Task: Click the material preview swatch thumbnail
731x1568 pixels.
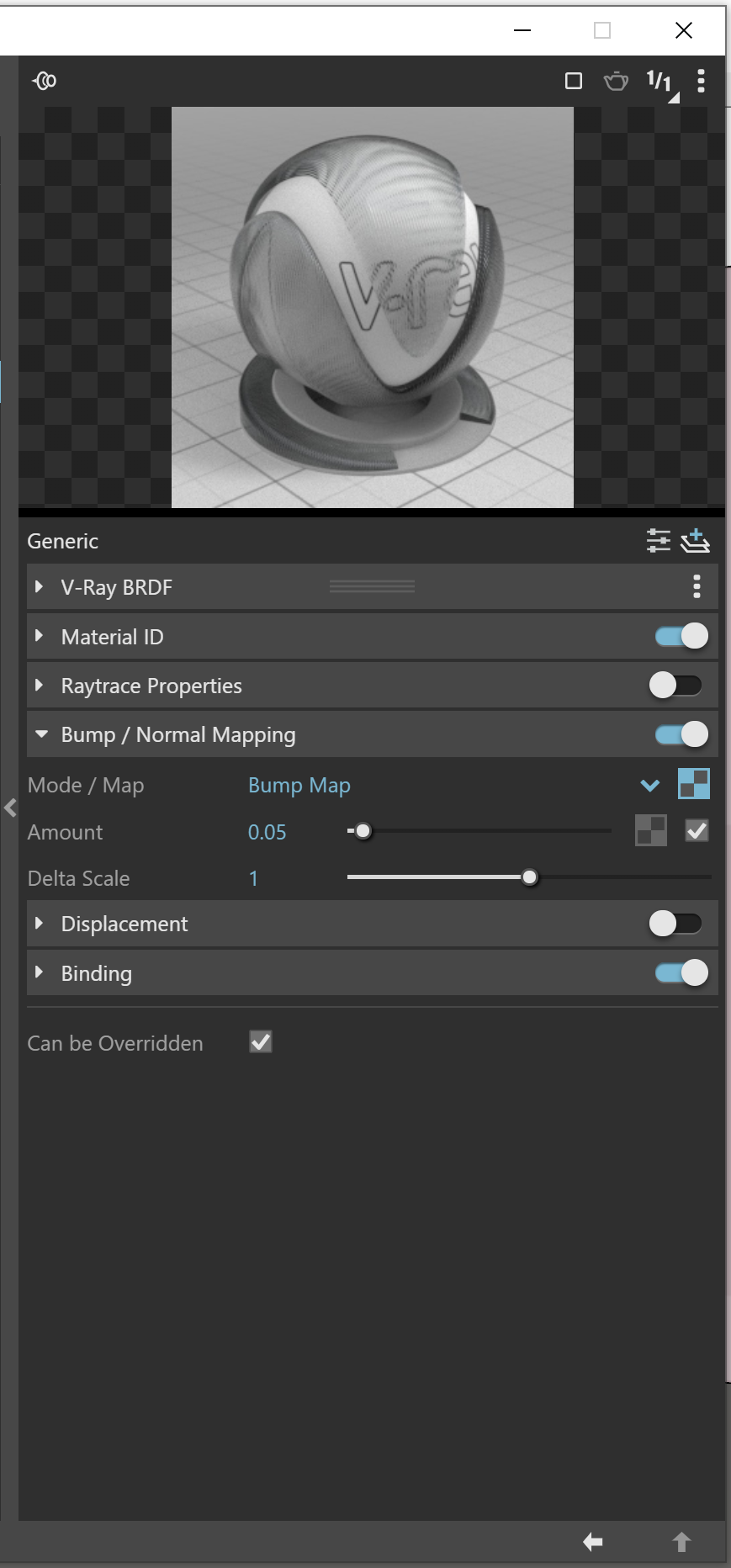Action: (373, 307)
